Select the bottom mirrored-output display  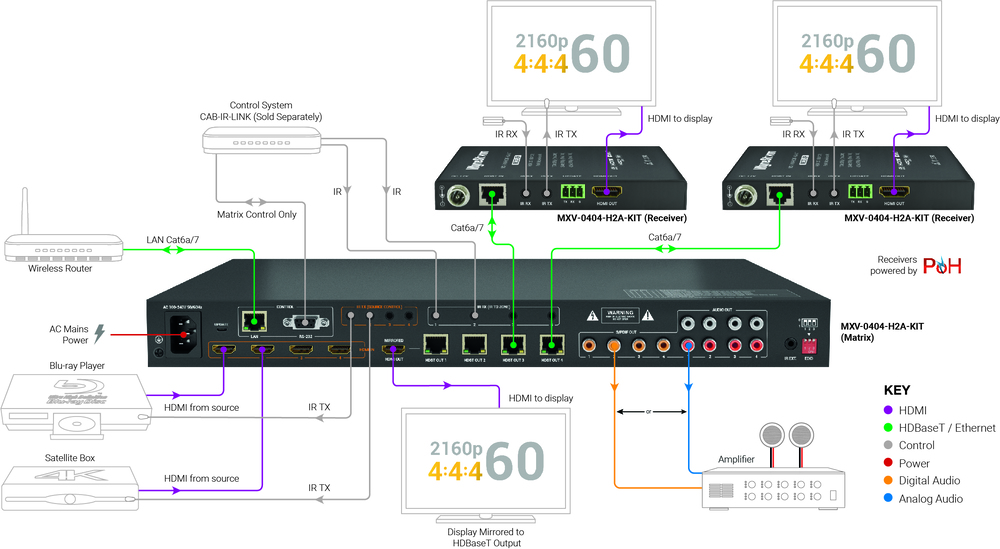[x=486, y=464]
